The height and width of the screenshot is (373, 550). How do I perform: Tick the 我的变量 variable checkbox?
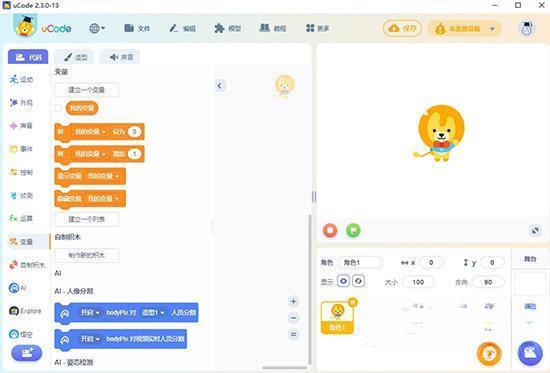tap(58, 108)
